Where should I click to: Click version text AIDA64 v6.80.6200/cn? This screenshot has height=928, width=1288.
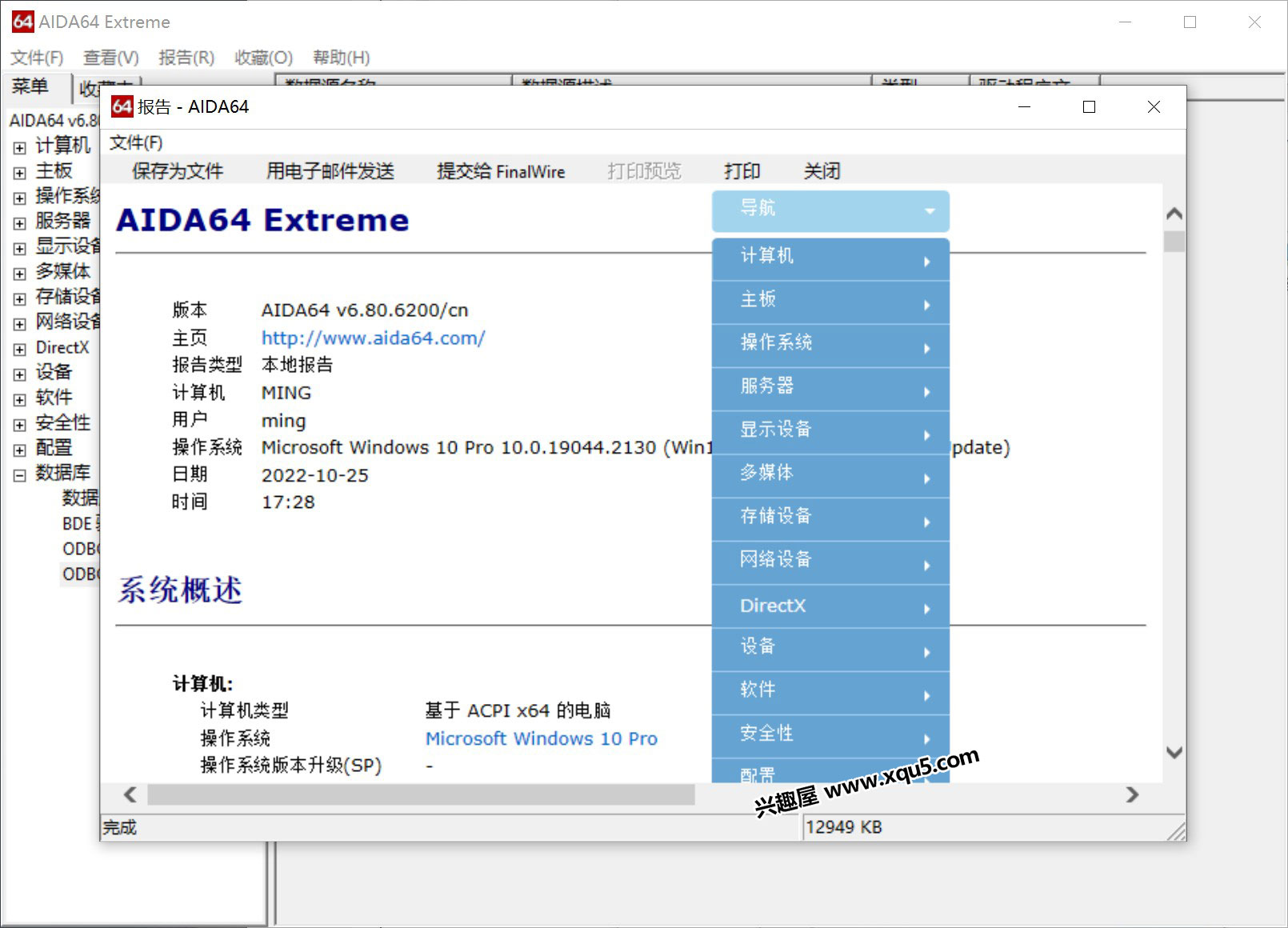point(365,310)
